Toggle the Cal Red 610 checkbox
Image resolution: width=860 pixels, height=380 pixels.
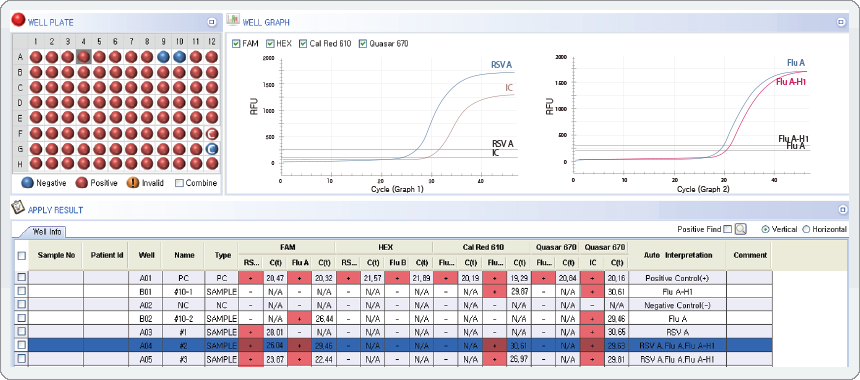303,43
